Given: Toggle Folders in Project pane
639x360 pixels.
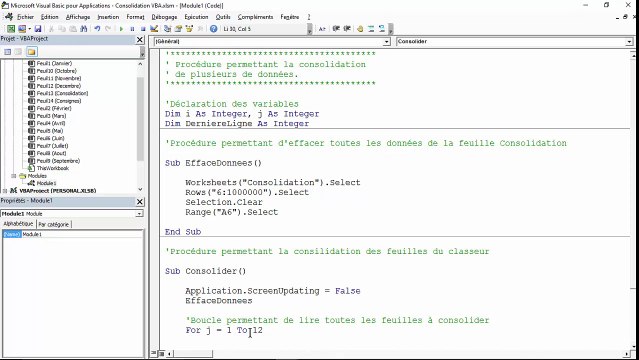Looking at the screenshot, I should (x=32, y=52).
